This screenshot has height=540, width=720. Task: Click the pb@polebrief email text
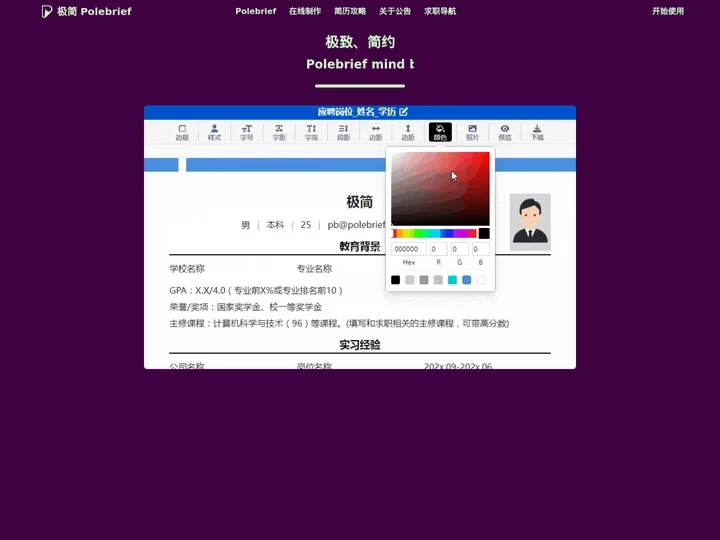(x=356, y=225)
